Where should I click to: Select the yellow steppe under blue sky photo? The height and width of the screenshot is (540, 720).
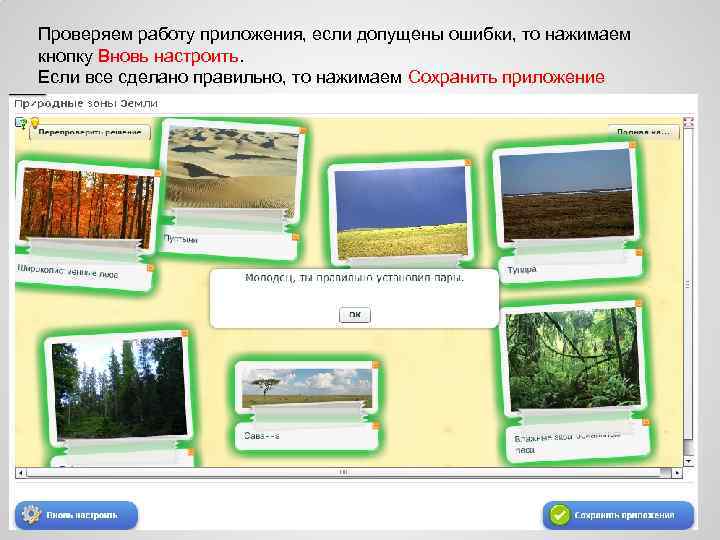coord(401,214)
